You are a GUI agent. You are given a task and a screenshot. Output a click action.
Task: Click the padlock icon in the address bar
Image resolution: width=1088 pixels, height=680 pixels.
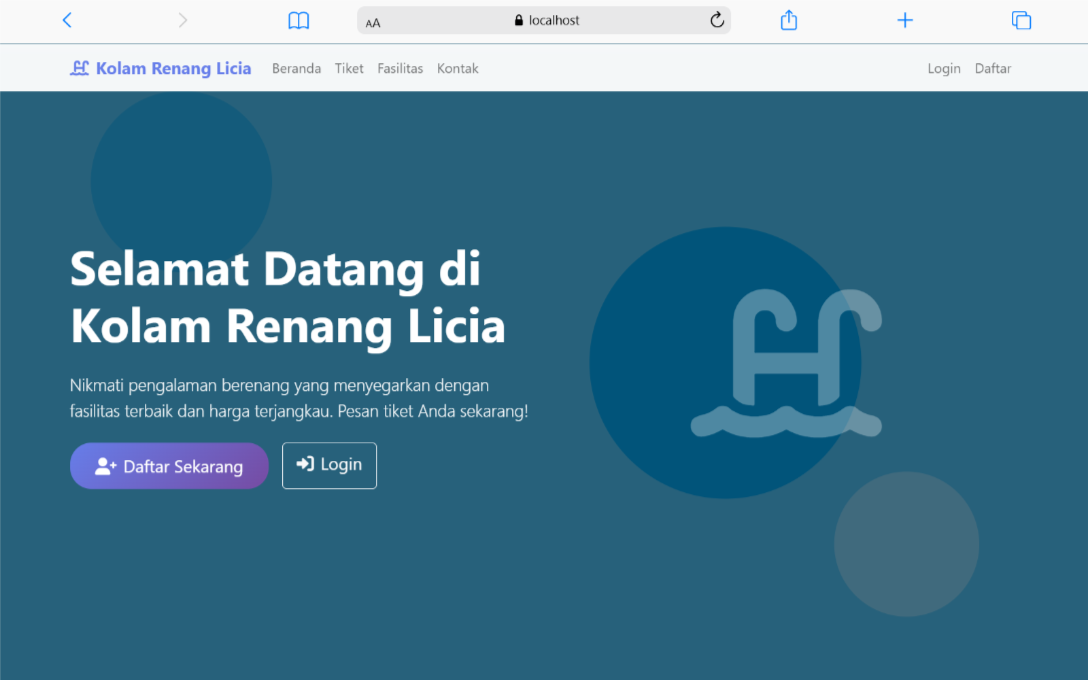point(518,20)
